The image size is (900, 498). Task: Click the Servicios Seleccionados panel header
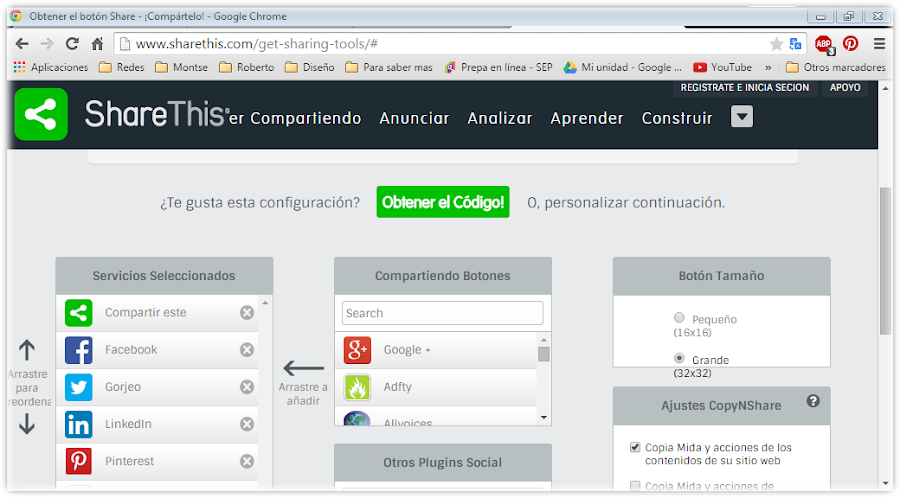point(164,276)
